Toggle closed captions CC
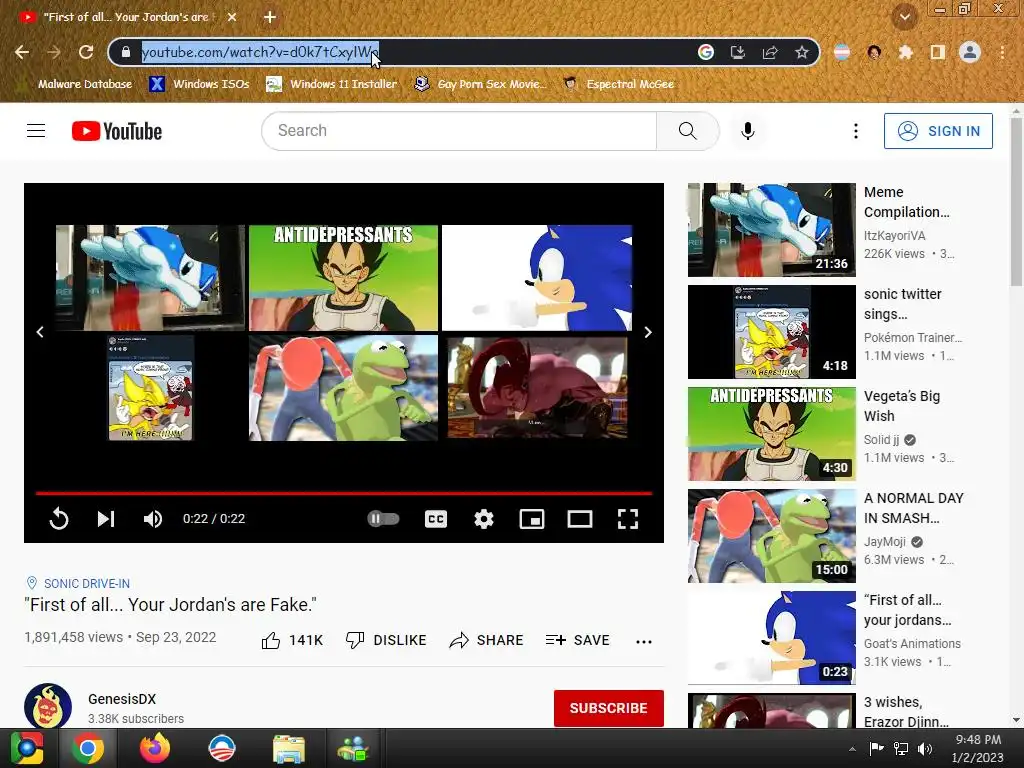Image resolution: width=1024 pixels, height=768 pixels. [x=436, y=519]
